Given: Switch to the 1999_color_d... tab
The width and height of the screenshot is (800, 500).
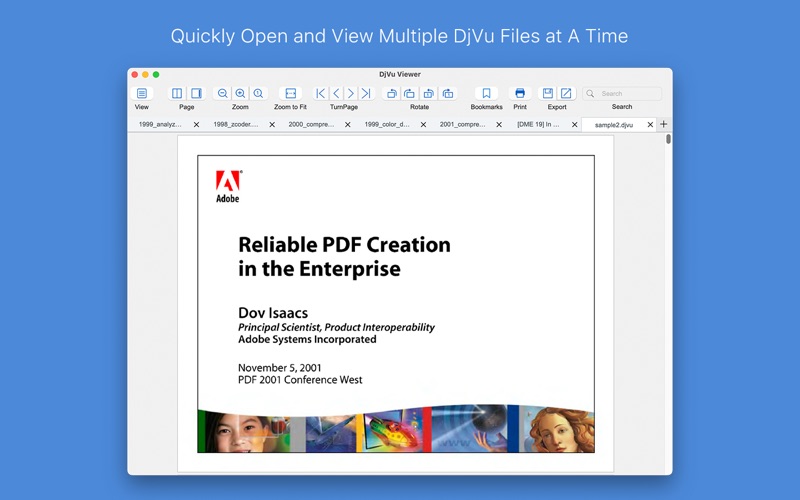Looking at the screenshot, I should 387,124.
